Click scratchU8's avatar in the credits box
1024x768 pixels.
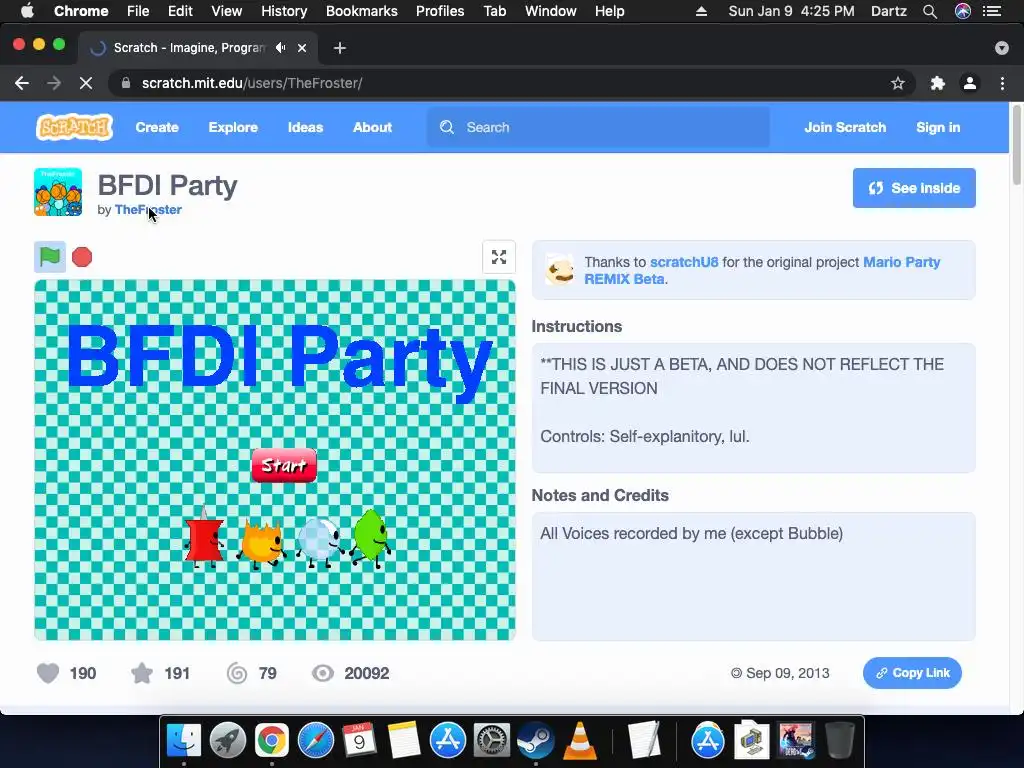click(560, 269)
